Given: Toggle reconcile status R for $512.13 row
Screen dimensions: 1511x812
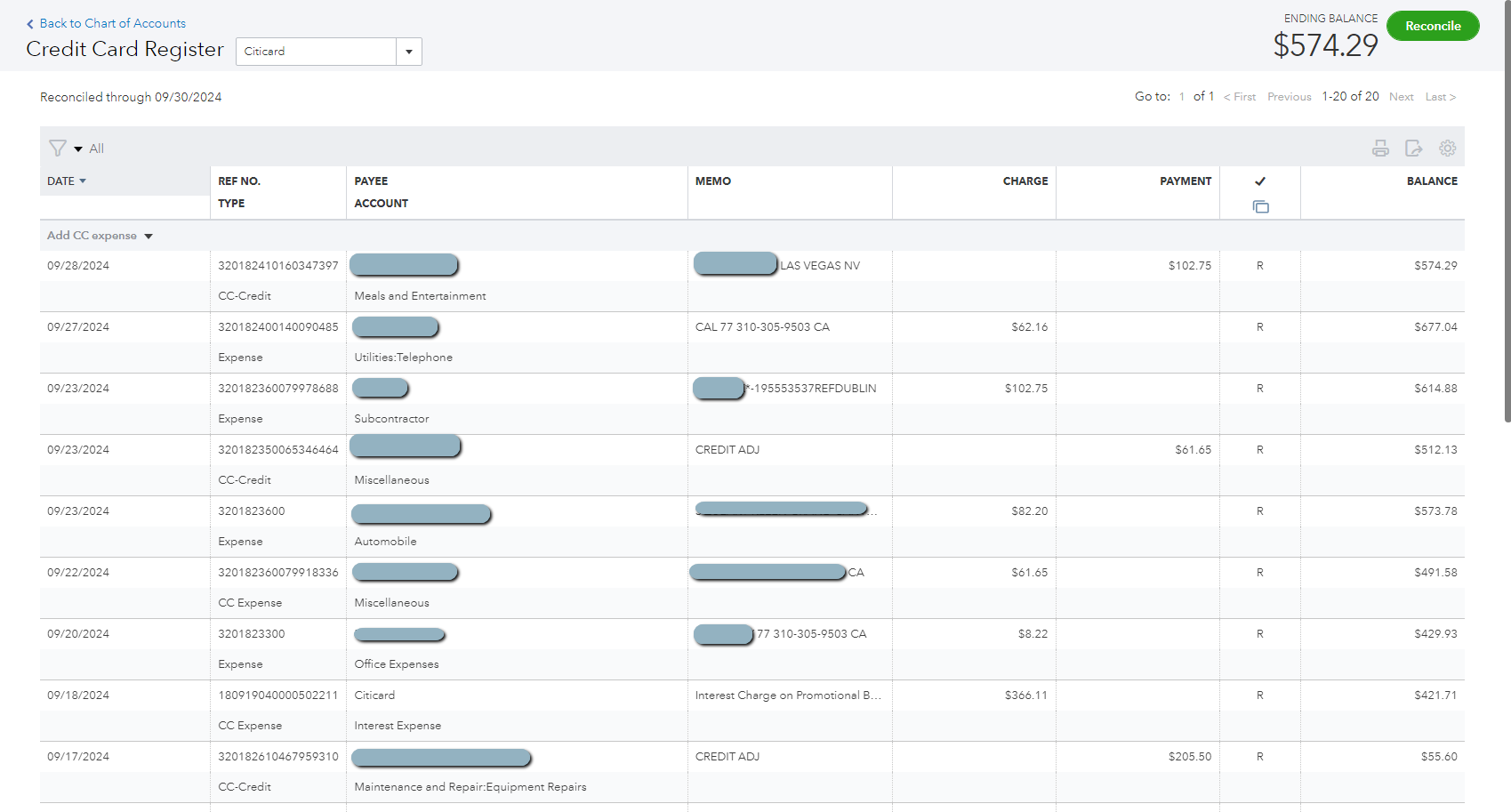Looking at the screenshot, I should (1259, 450).
